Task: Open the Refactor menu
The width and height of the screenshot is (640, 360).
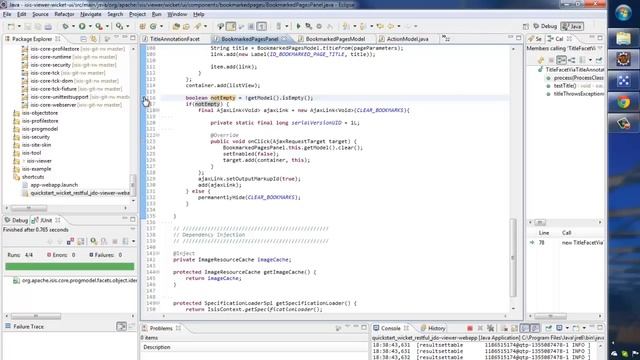Action: click(x=64, y=14)
